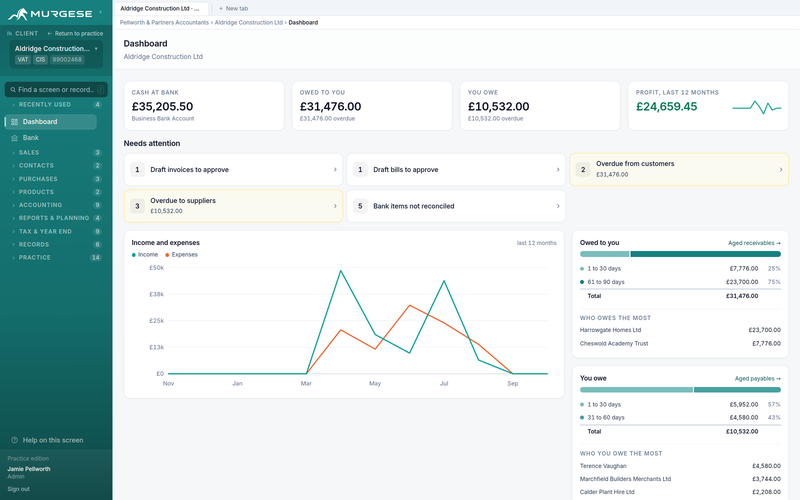This screenshot has width=800, height=500.
Task: Click the New tab plus icon
Action: click(x=221, y=9)
